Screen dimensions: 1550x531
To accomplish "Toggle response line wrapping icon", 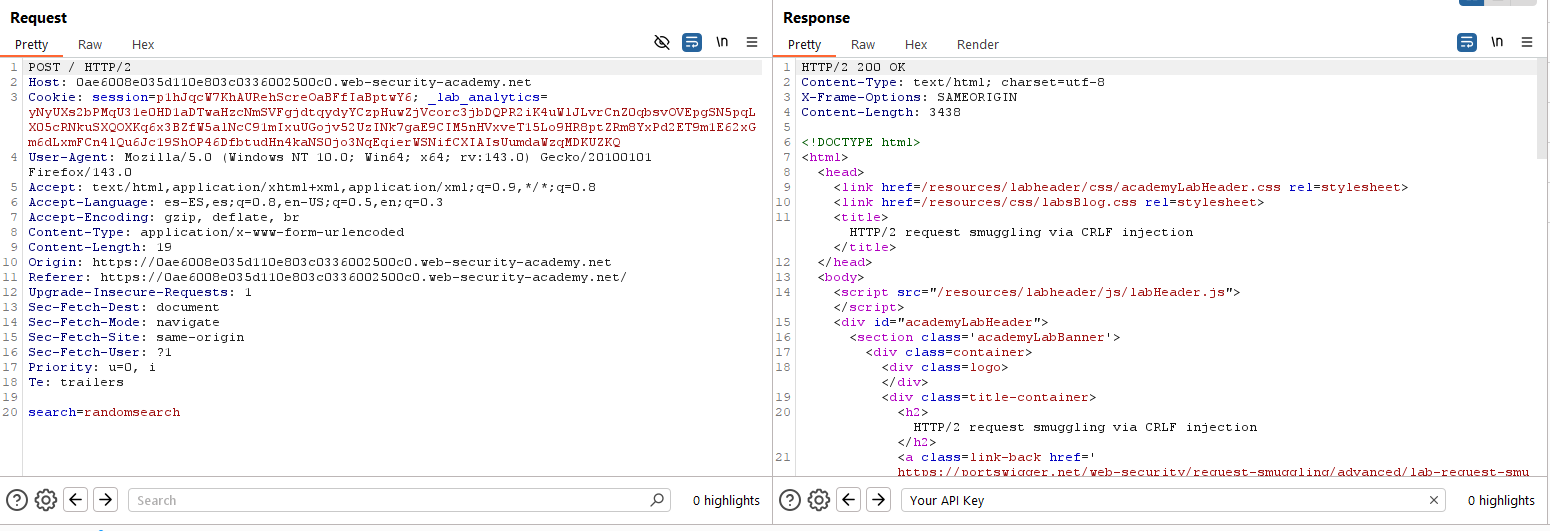I will (x=1465, y=42).
